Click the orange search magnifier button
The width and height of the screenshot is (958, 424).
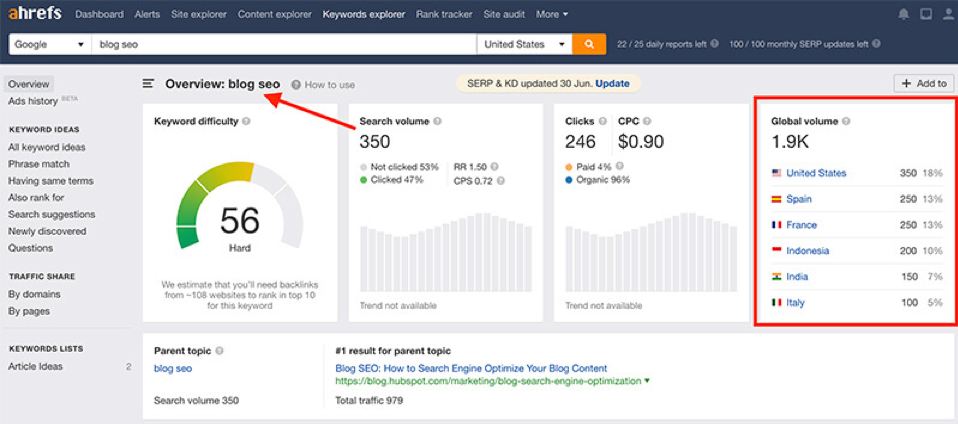[x=589, y=44]
